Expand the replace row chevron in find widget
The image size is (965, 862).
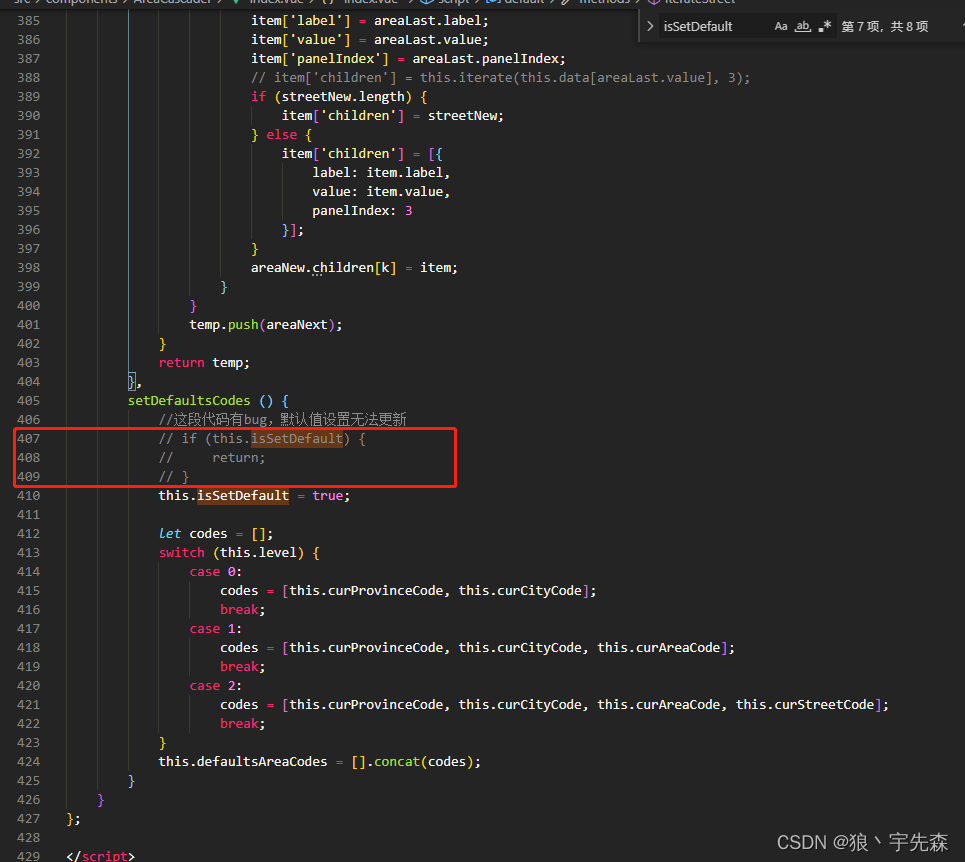tap(650, 26)
